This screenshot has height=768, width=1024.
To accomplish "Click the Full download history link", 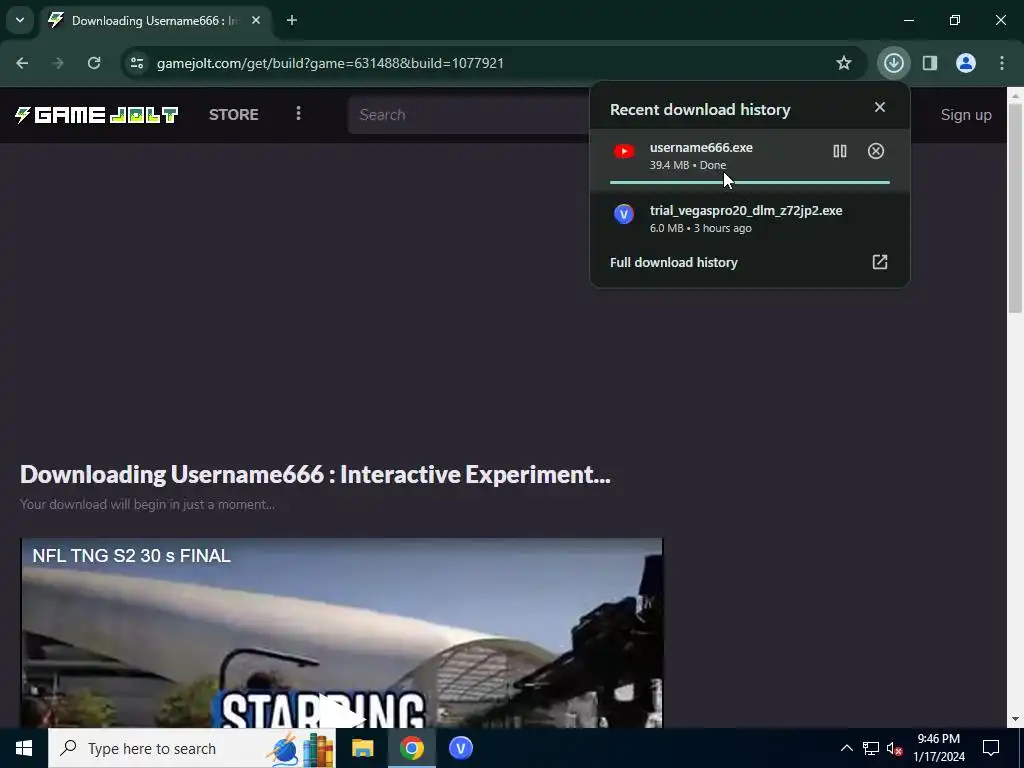I will [673, 262].
